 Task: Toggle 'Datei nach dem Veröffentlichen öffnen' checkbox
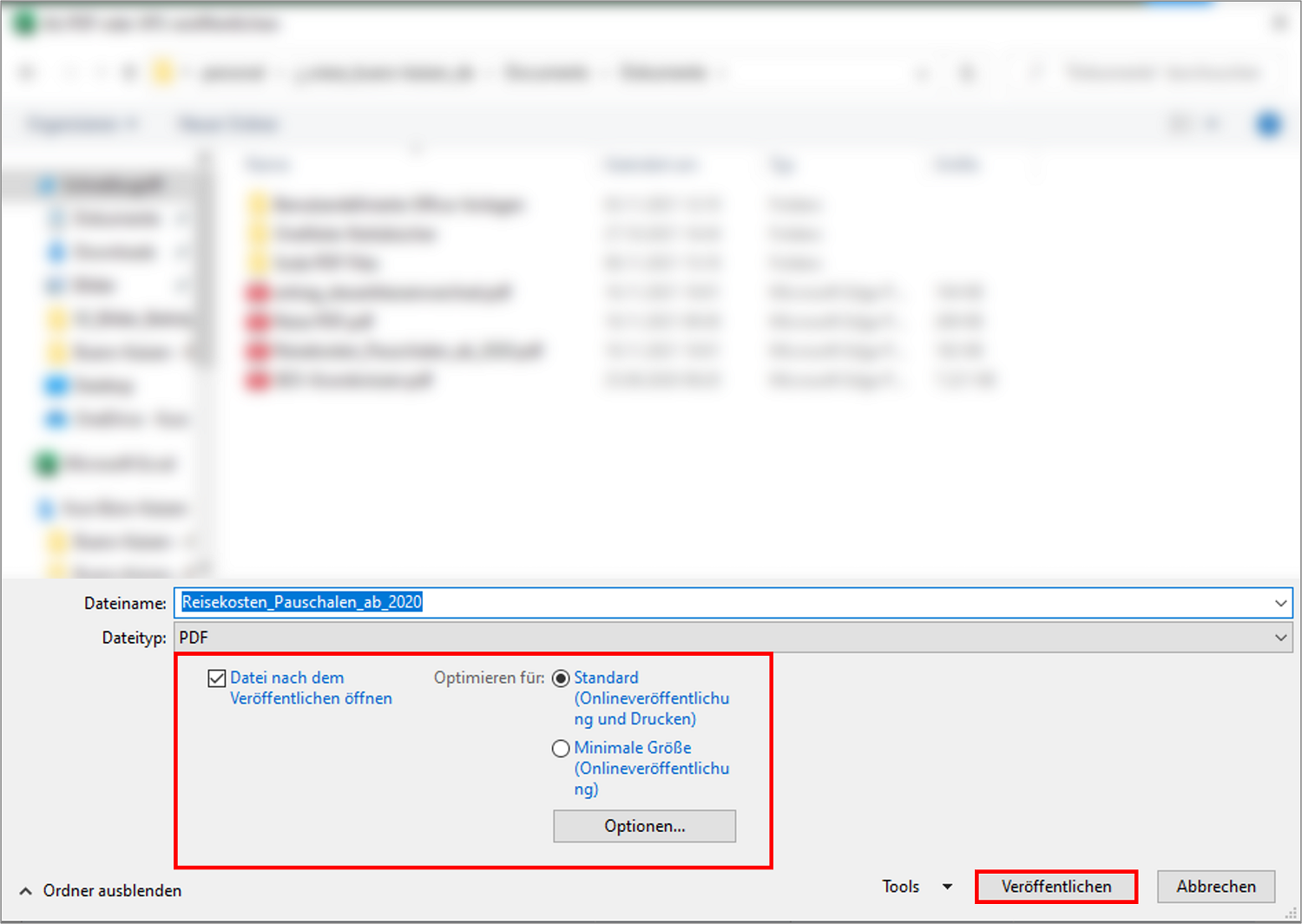click(217, 678)
